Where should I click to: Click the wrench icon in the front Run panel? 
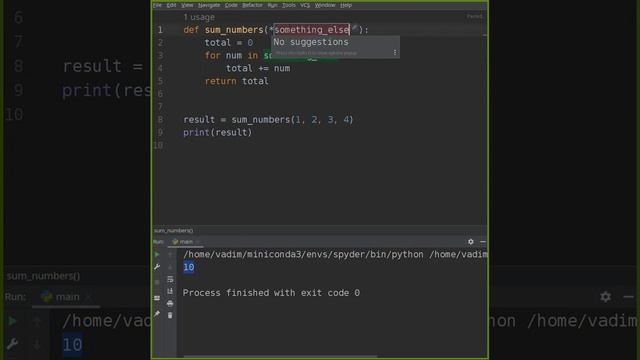(157, 267)
